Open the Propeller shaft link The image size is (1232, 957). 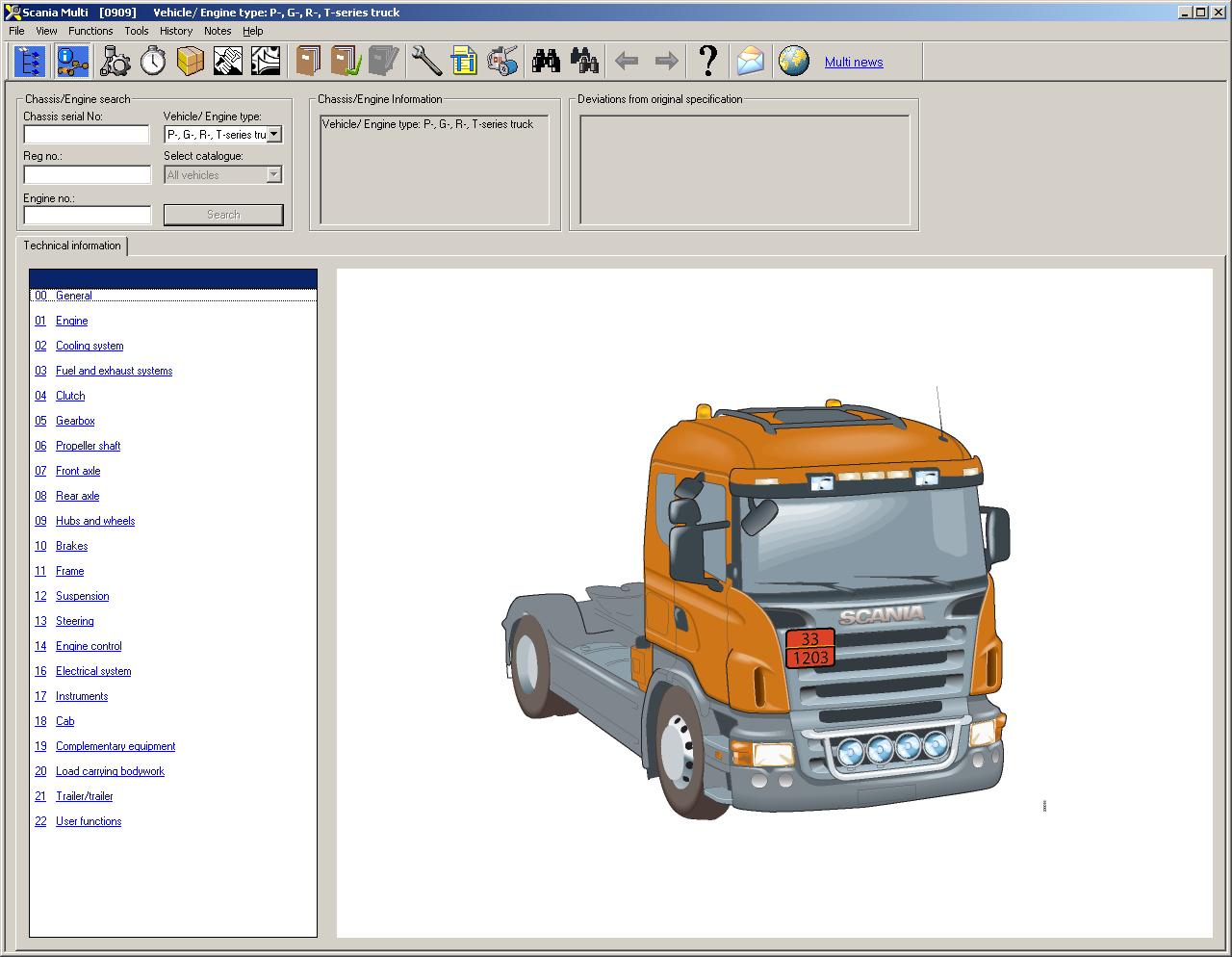point(88,446)
